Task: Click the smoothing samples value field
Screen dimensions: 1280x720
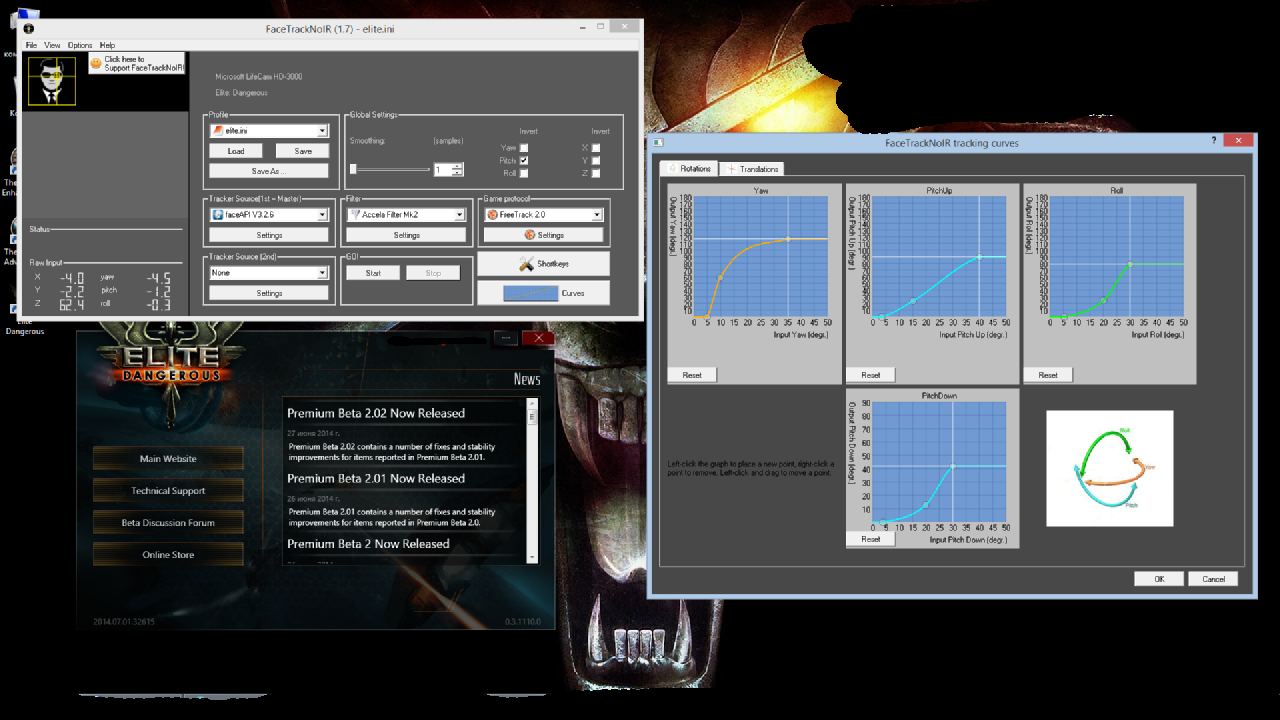Action: coord(442,170)
